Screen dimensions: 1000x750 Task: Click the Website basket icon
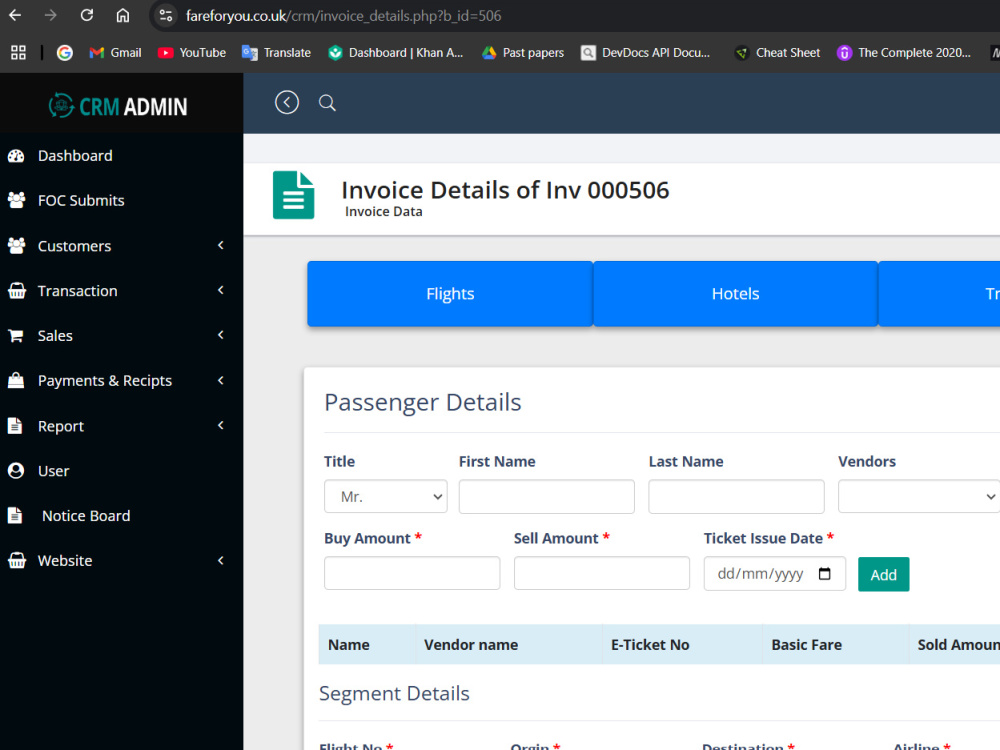[17, 561]
